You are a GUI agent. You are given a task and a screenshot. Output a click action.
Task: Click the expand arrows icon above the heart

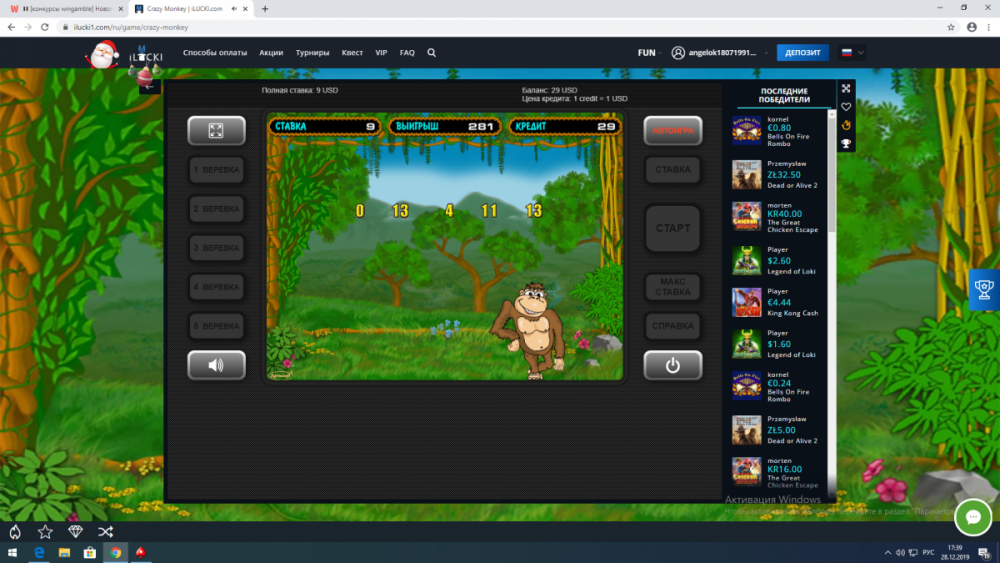click(846, 89)
